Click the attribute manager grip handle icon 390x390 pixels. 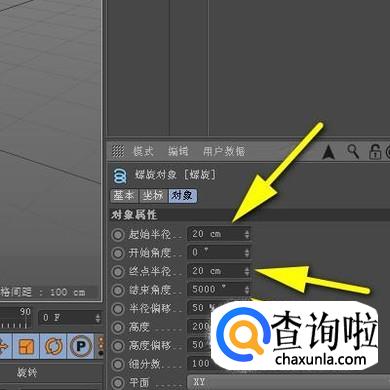[118, 151]
